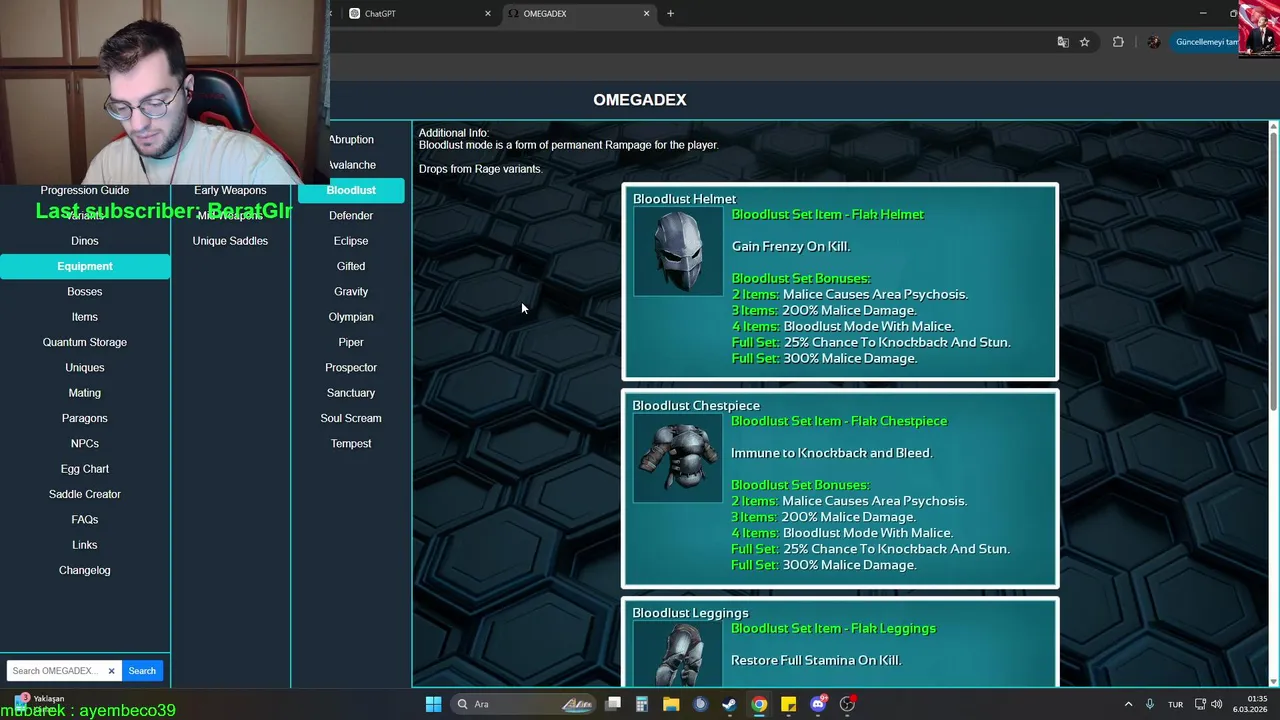Open the Progression Guide section
Viewport: 1280px width, 720px height.
85,190
